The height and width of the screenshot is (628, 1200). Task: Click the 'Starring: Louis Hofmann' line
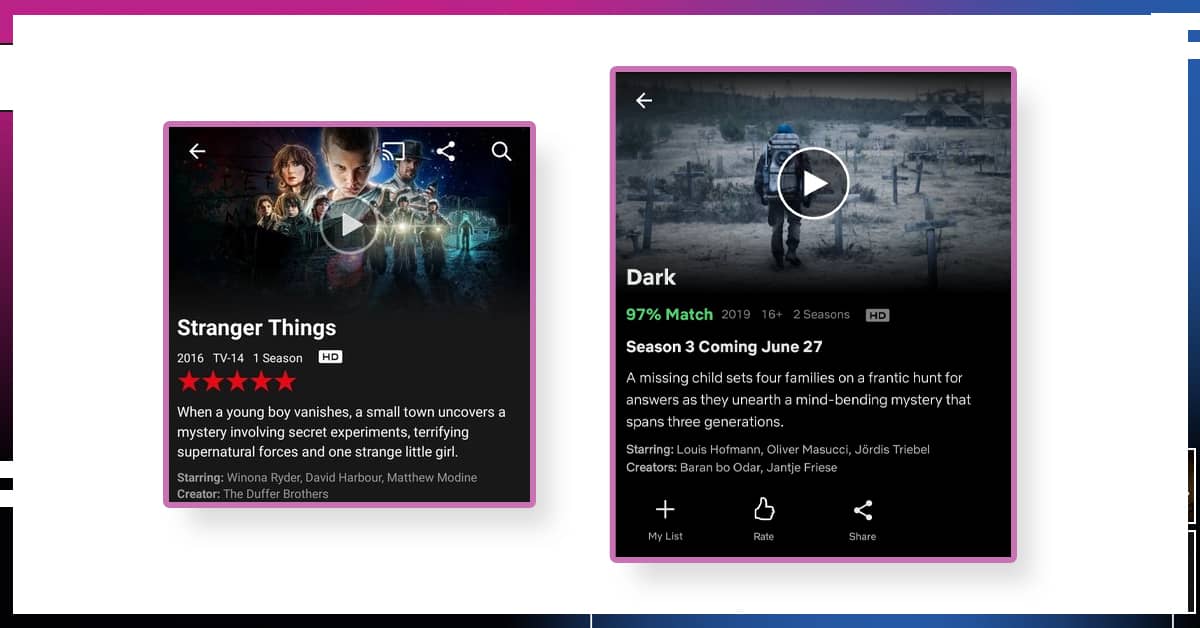778,450
